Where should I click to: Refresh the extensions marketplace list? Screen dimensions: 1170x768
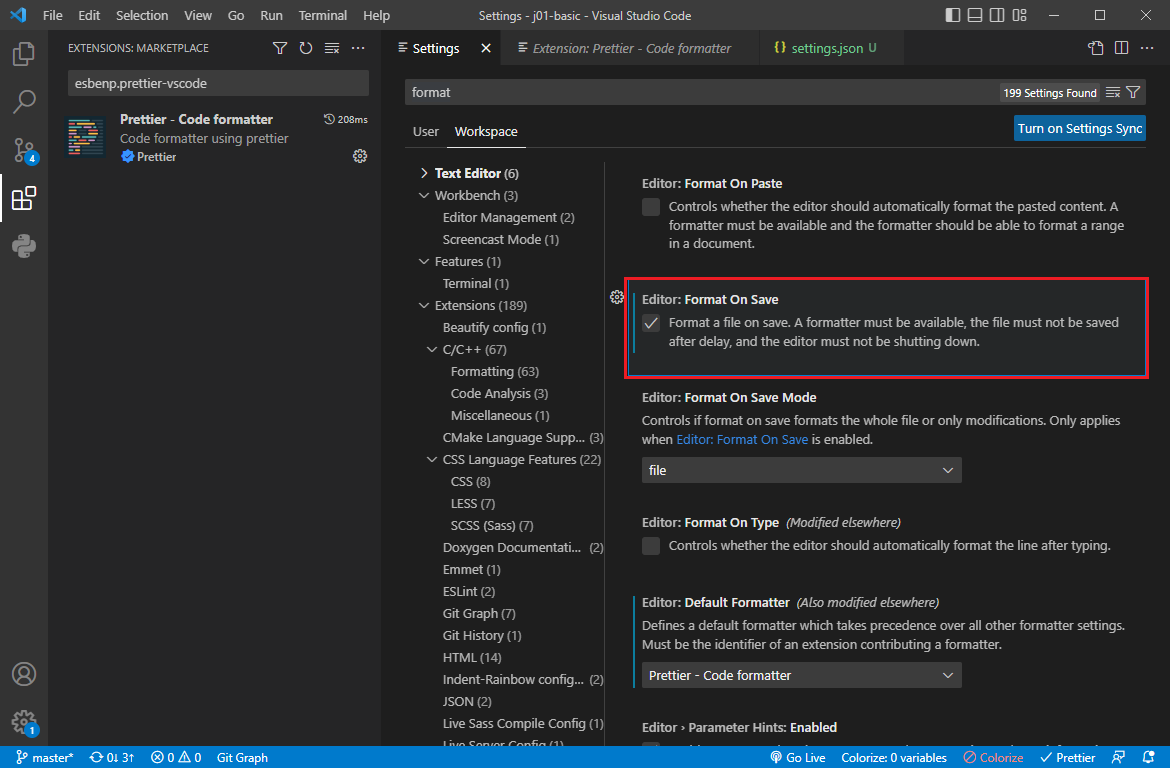pyautogui.click(x=306, y=48)
